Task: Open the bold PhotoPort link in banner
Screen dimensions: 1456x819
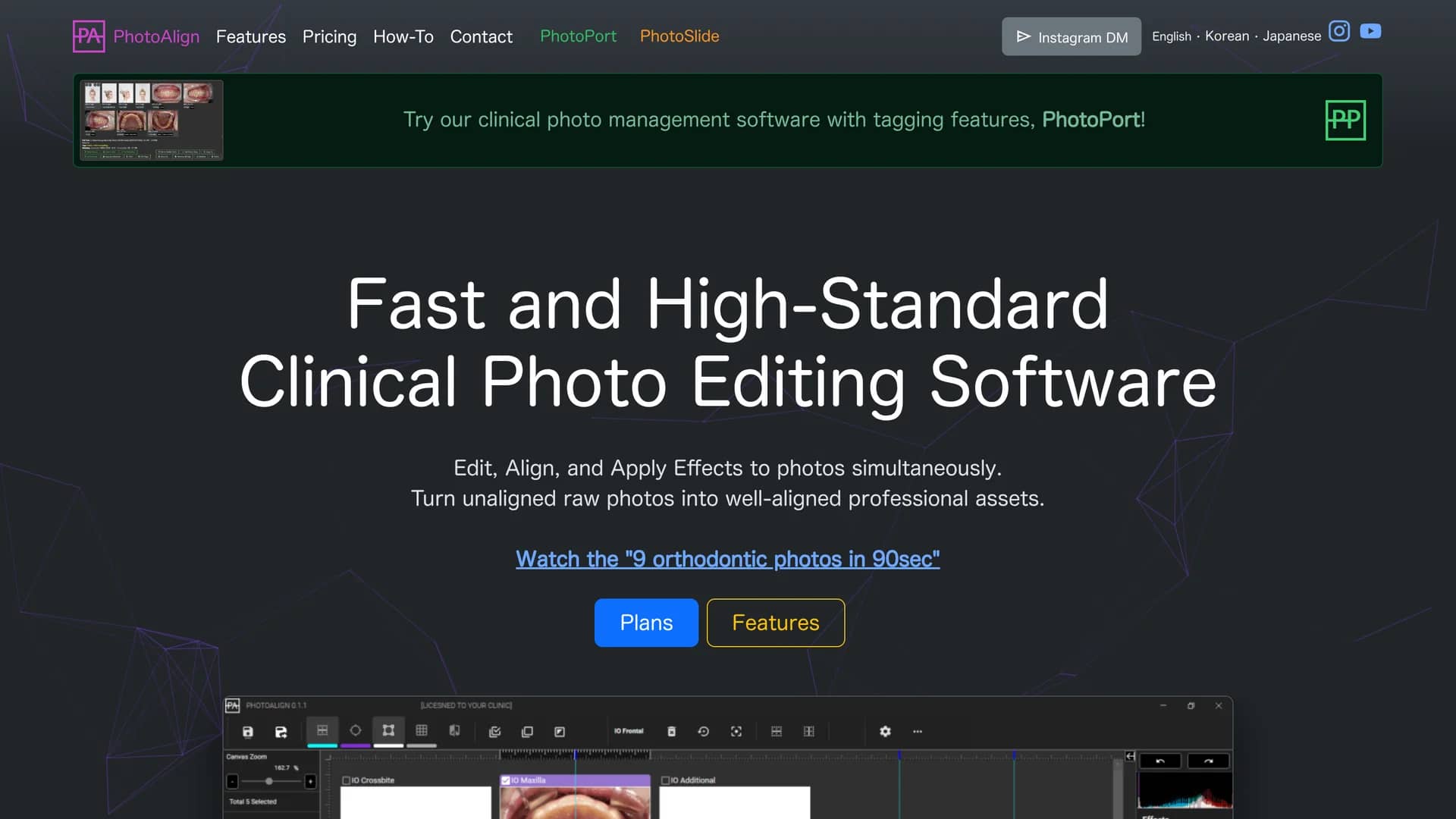Action: 1090,119
